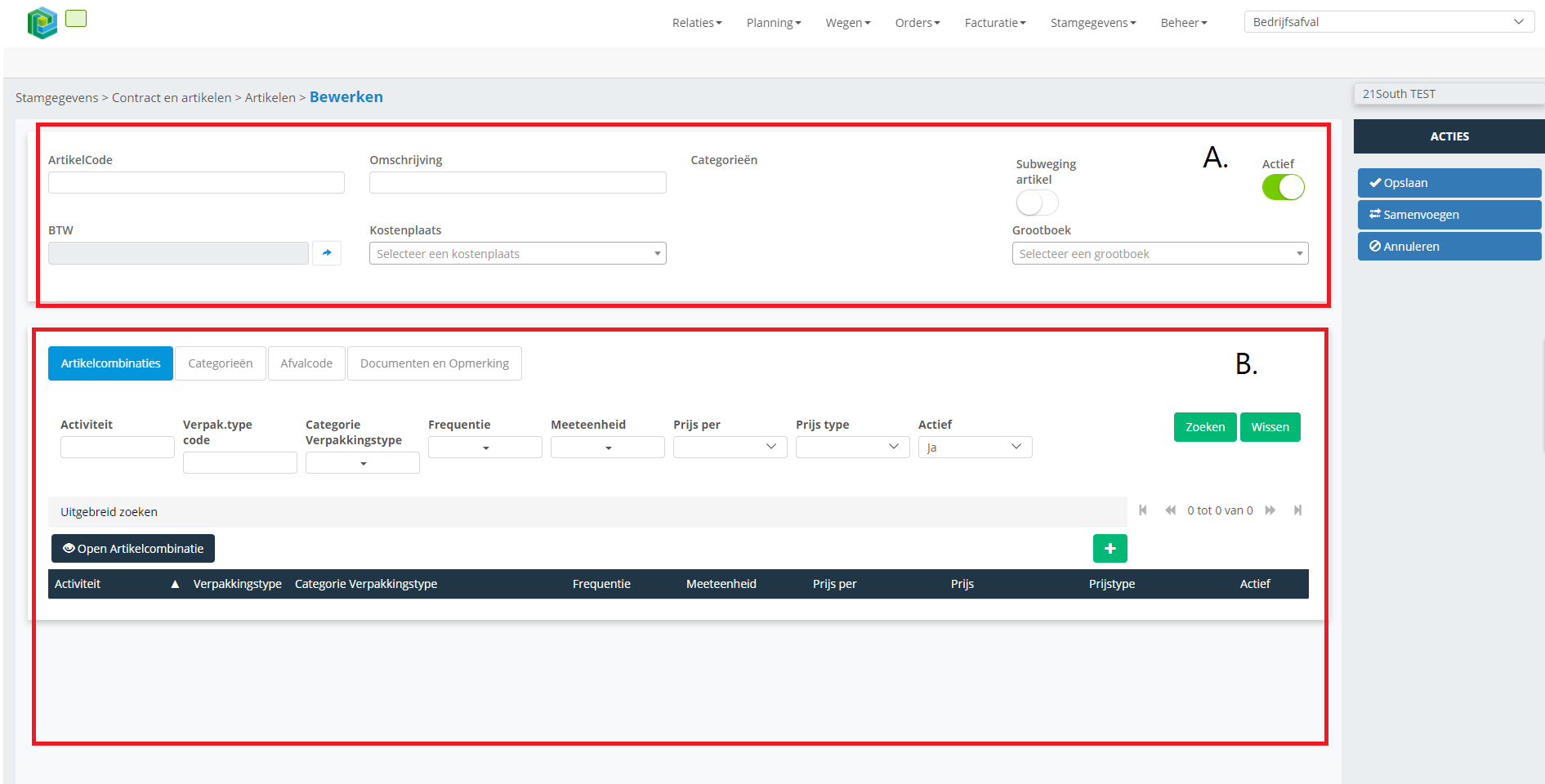Viewport: 1545px width, 784px height.
Task: Go to previous page of results
Action: [1170, 510]
